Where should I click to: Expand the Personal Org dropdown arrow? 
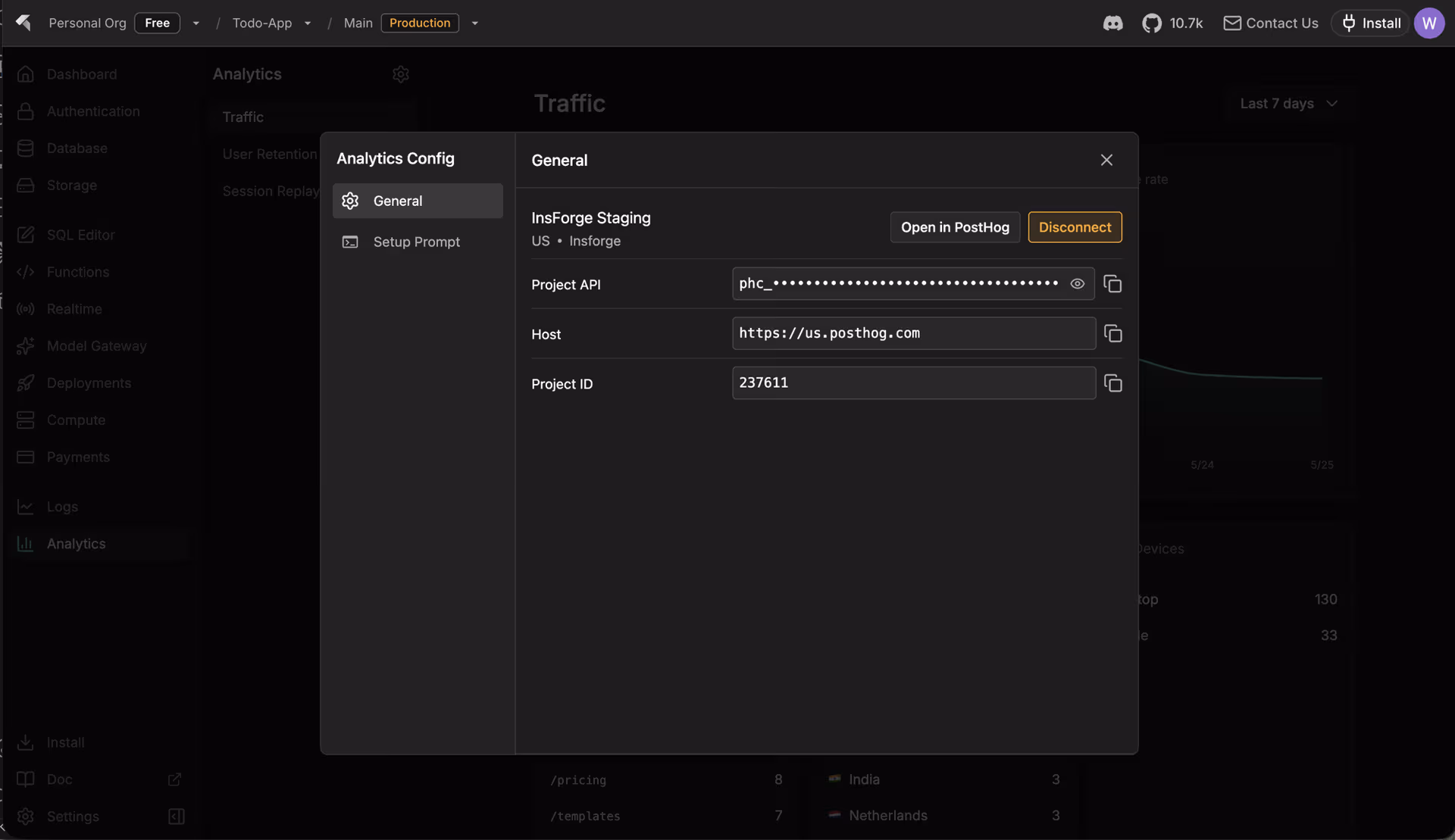(196, 23)
